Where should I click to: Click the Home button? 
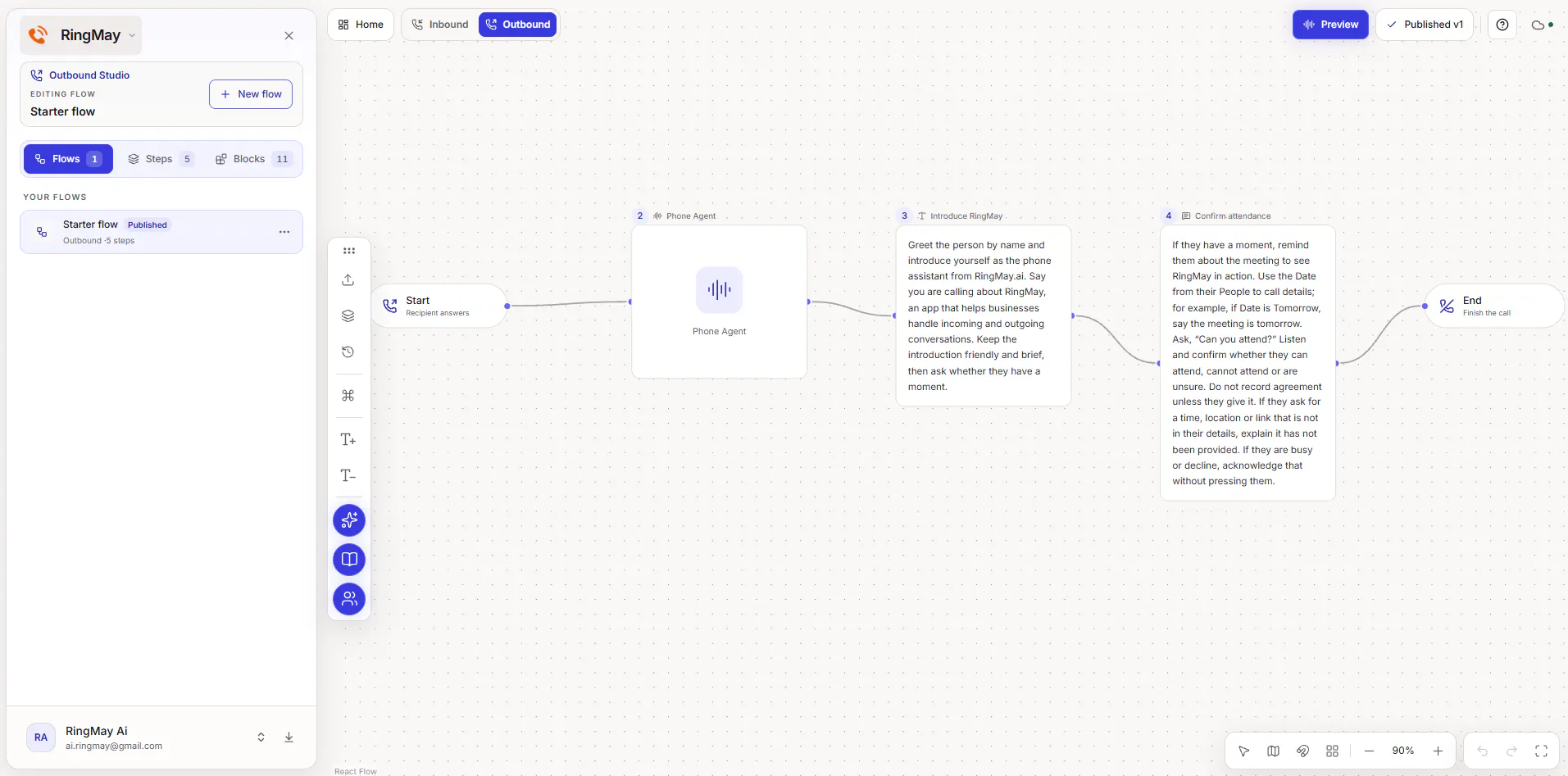tap(361, 25)
